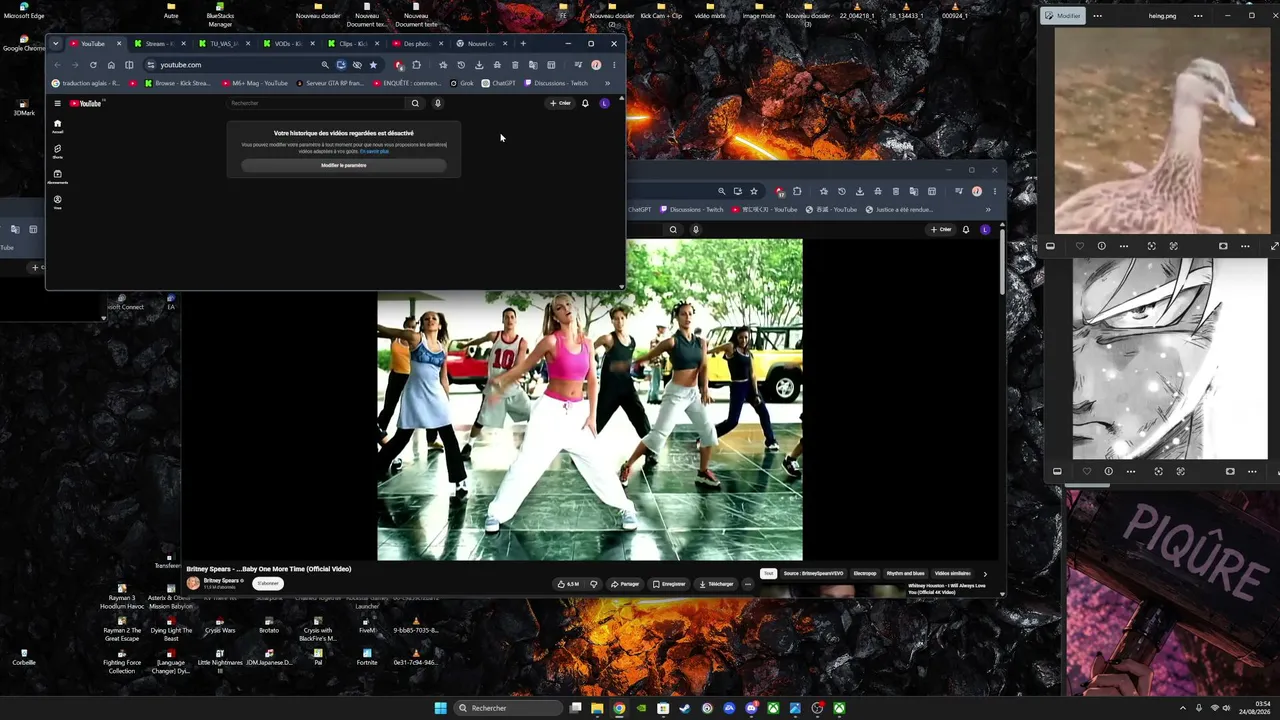The height and width of the screenshot is (720, 1280).
Task: Open the YouTube guide hamburger menu in front window
Action: click(x=57, y=103)
